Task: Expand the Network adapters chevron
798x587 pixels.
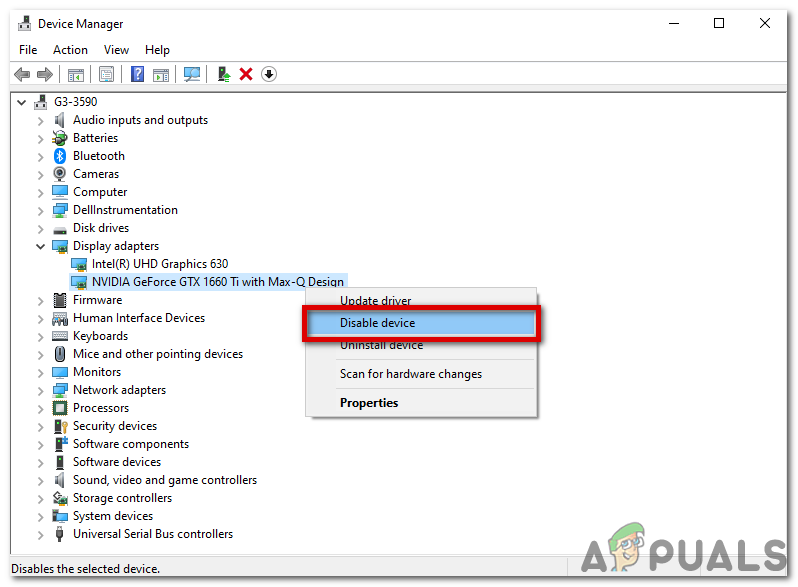Action: pyautogui.click(x=41, y=391)
